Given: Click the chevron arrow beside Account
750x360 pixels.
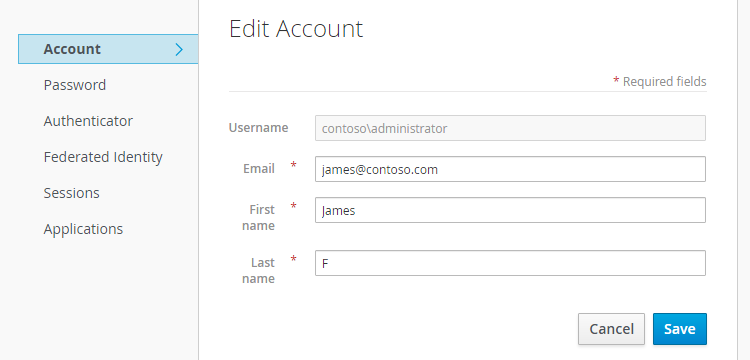Looking at the screenshot, I should pyautogui.click(x=179, y=49).
